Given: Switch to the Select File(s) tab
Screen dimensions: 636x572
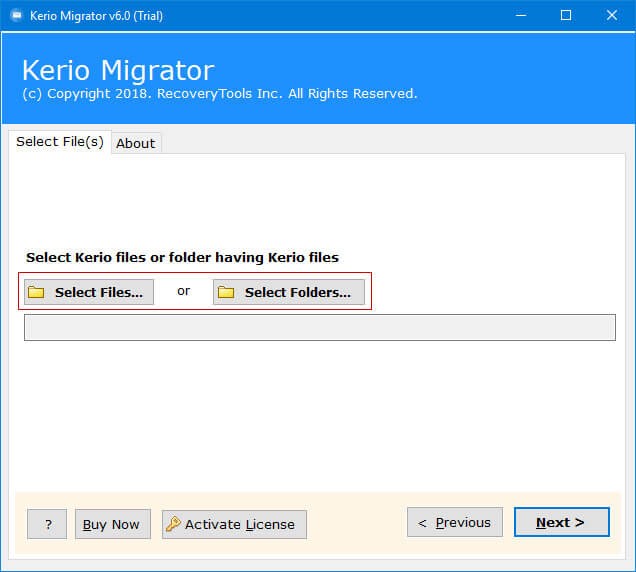Looking at the screenshot, I should [x=60, y=142].
